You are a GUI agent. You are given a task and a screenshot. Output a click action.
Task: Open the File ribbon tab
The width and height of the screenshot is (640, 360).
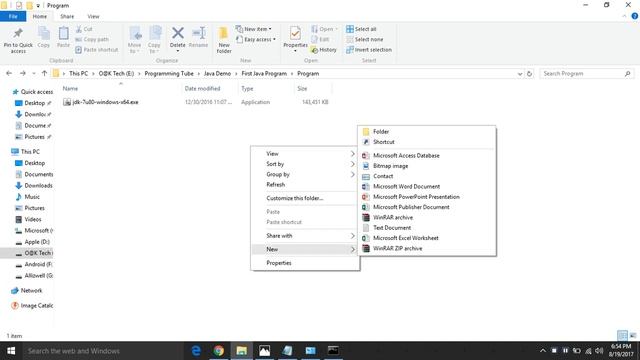(x=13, y=16)
